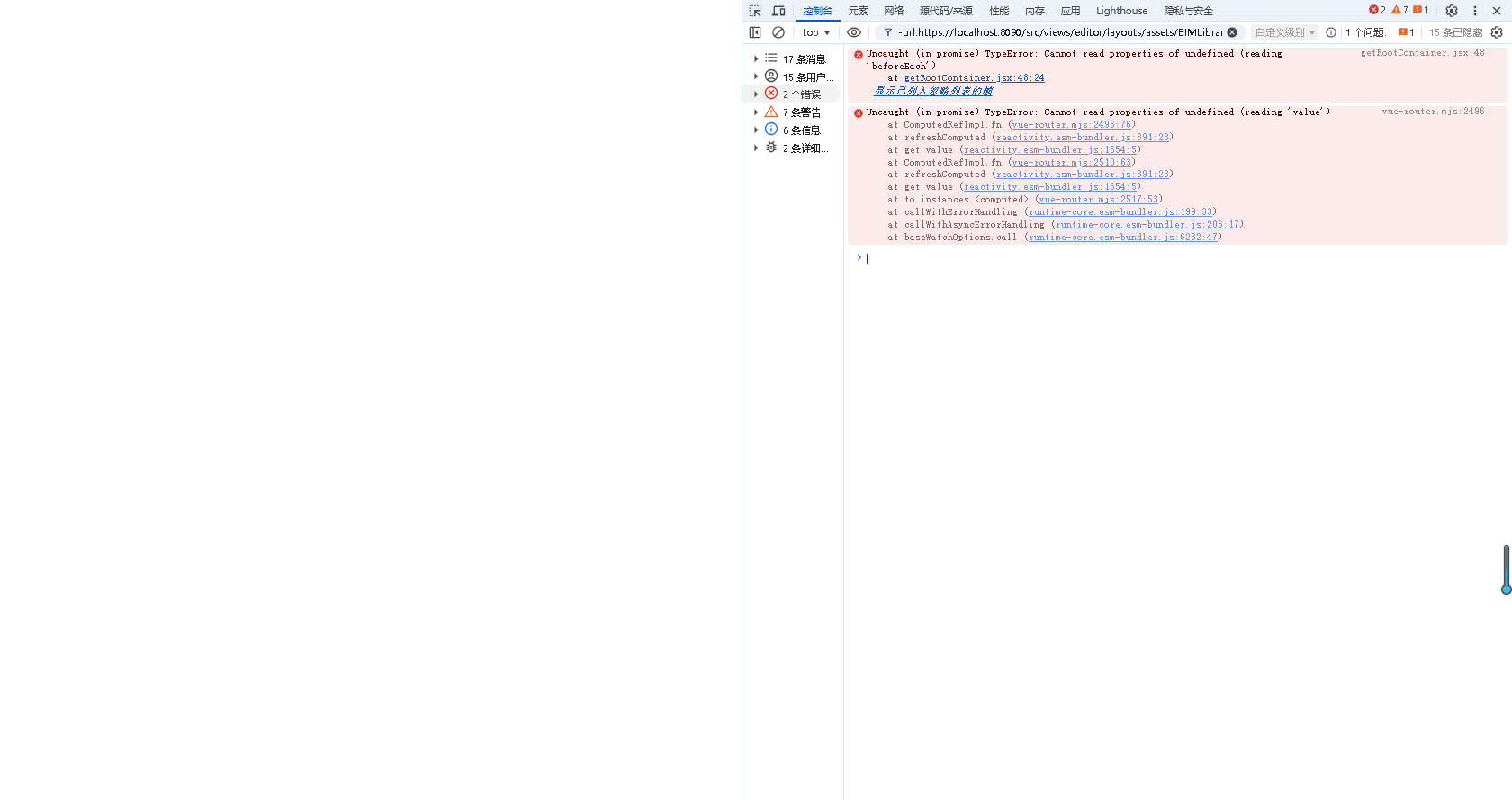Image resolution: width=1512 pixels, height=800 pixels.
Task: Clear the filter text with the X icon
Action: coord(1232,32)
